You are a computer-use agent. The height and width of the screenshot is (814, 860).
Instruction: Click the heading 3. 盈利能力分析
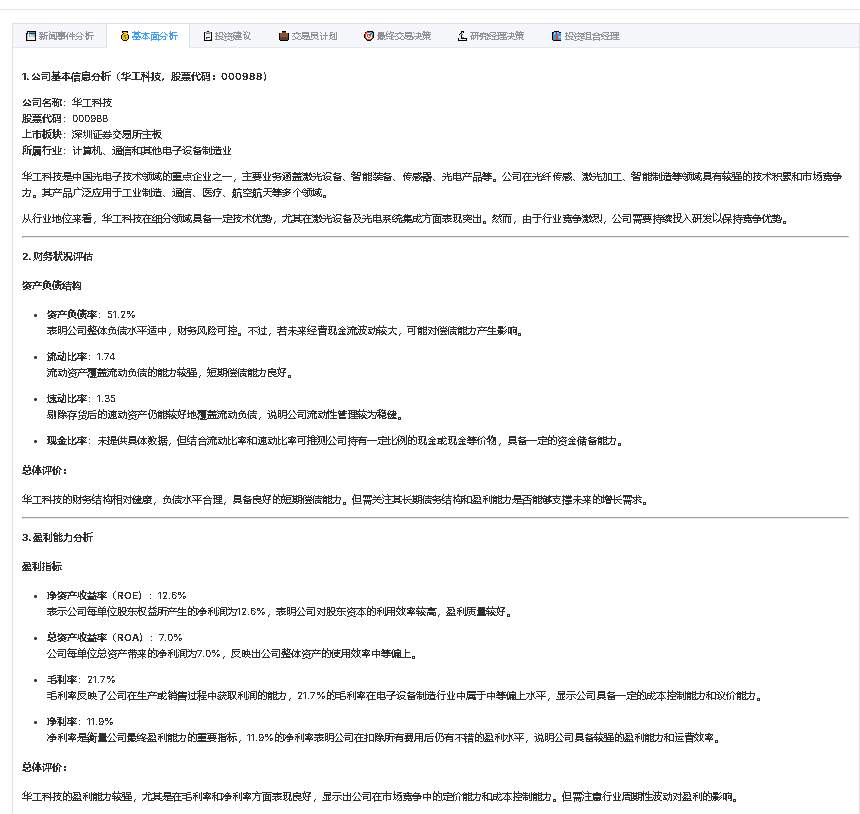pos(58,538)
